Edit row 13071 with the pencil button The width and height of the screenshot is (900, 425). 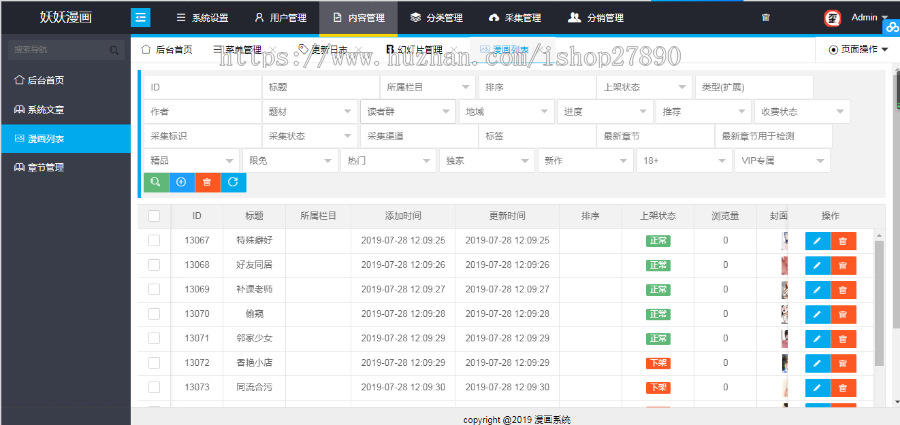[817, 339]
